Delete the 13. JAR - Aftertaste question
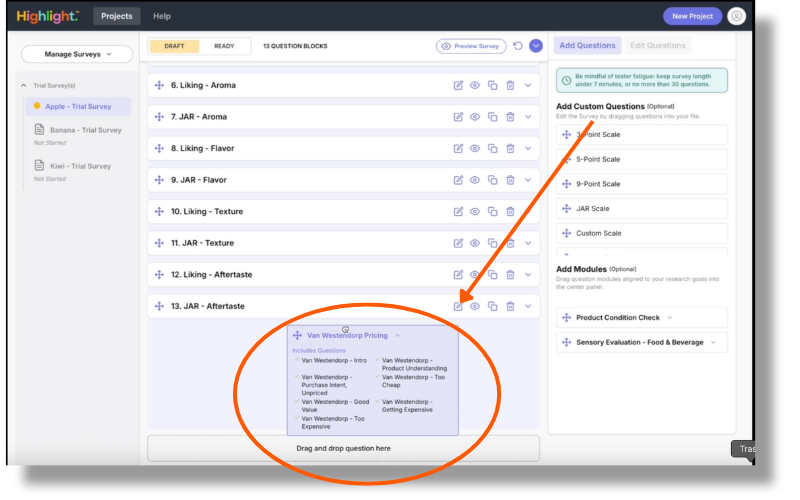The width and height of the screenshot is (800, 500). point(510,306)
